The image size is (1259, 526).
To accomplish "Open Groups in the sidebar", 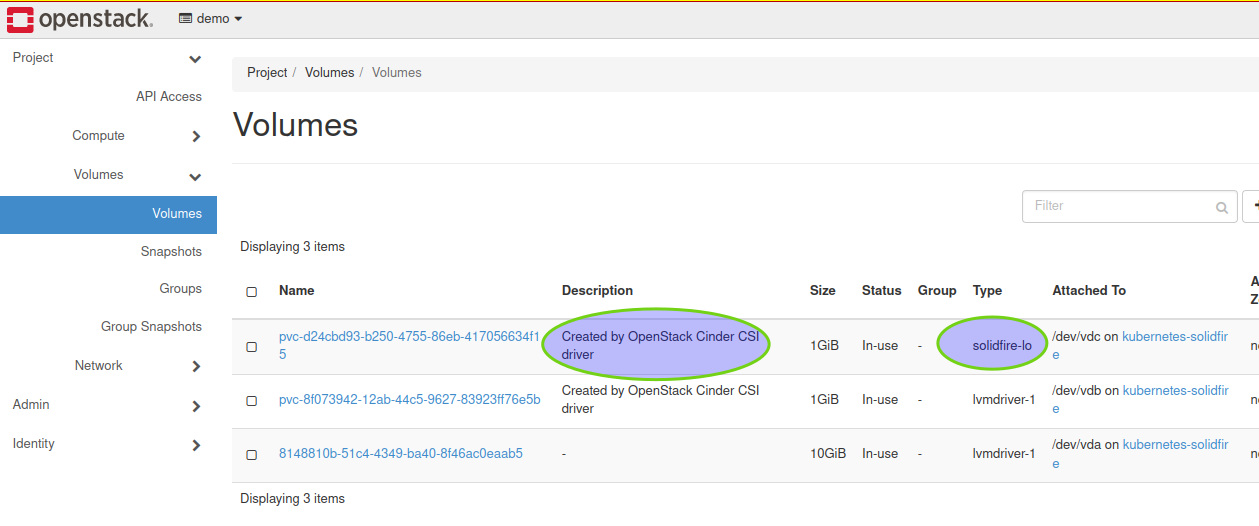I will click(181, 289).
